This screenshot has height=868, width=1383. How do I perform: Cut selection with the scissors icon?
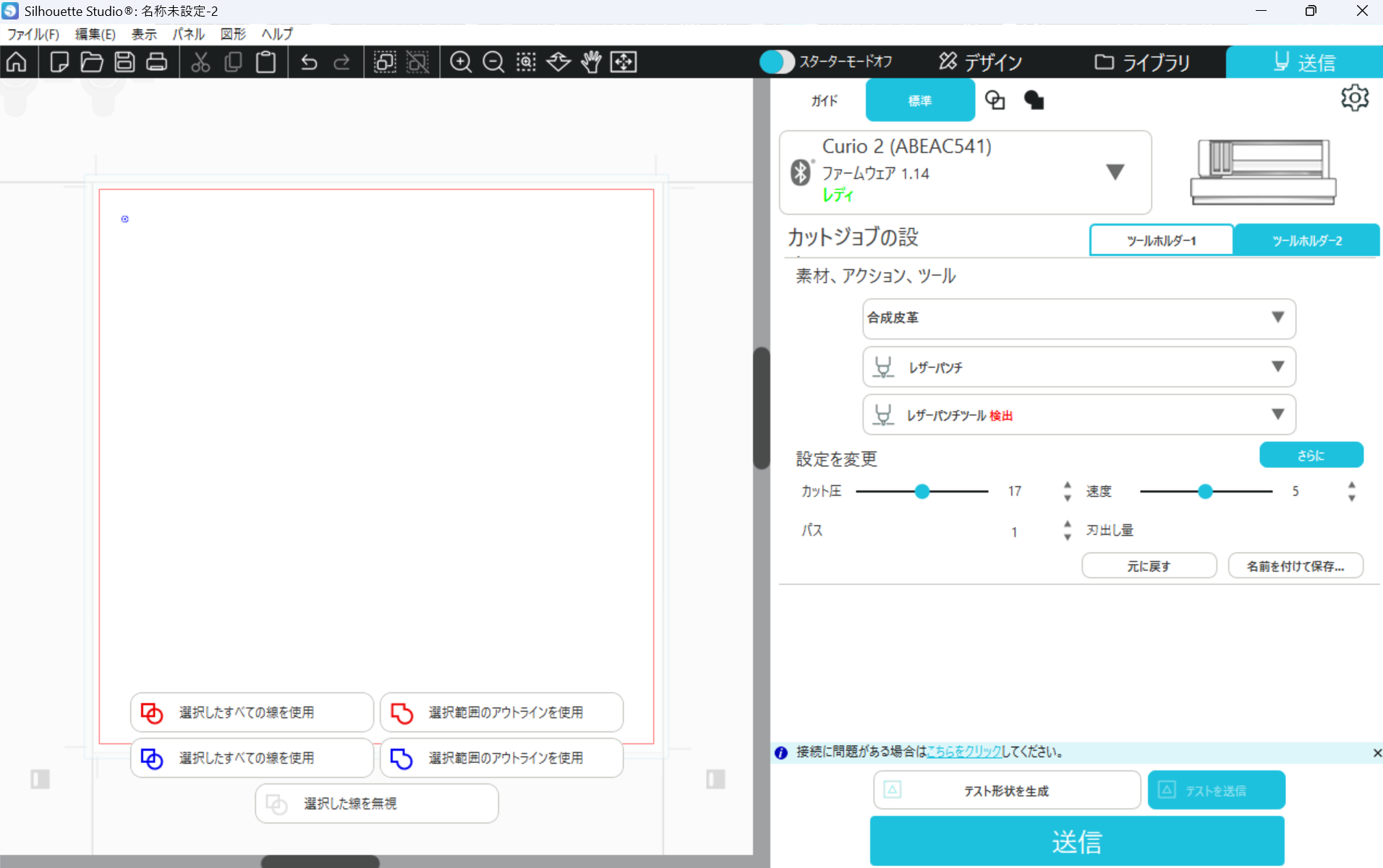(x=200, y=62)
